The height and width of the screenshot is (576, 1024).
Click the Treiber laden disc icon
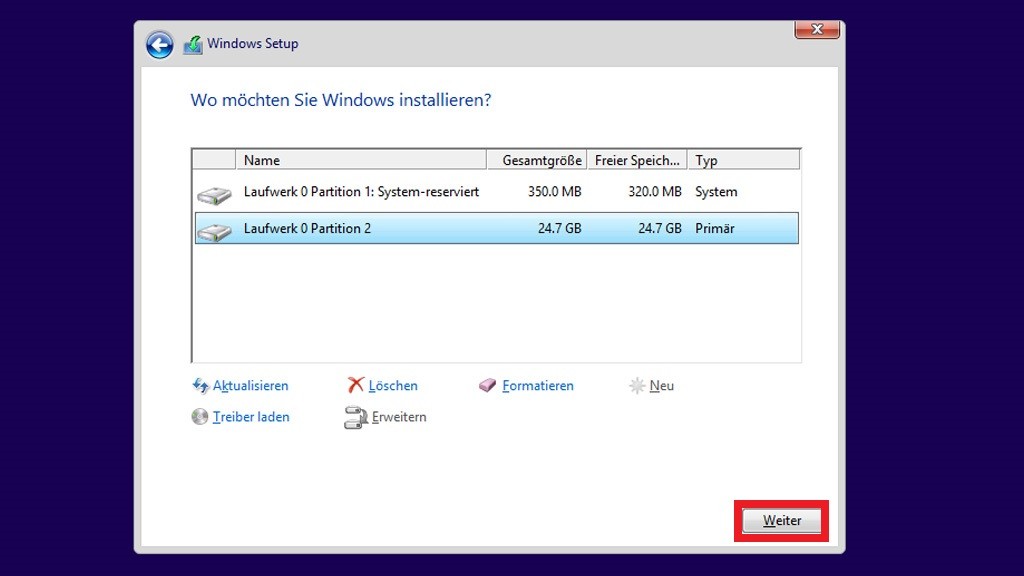(200, 417)
